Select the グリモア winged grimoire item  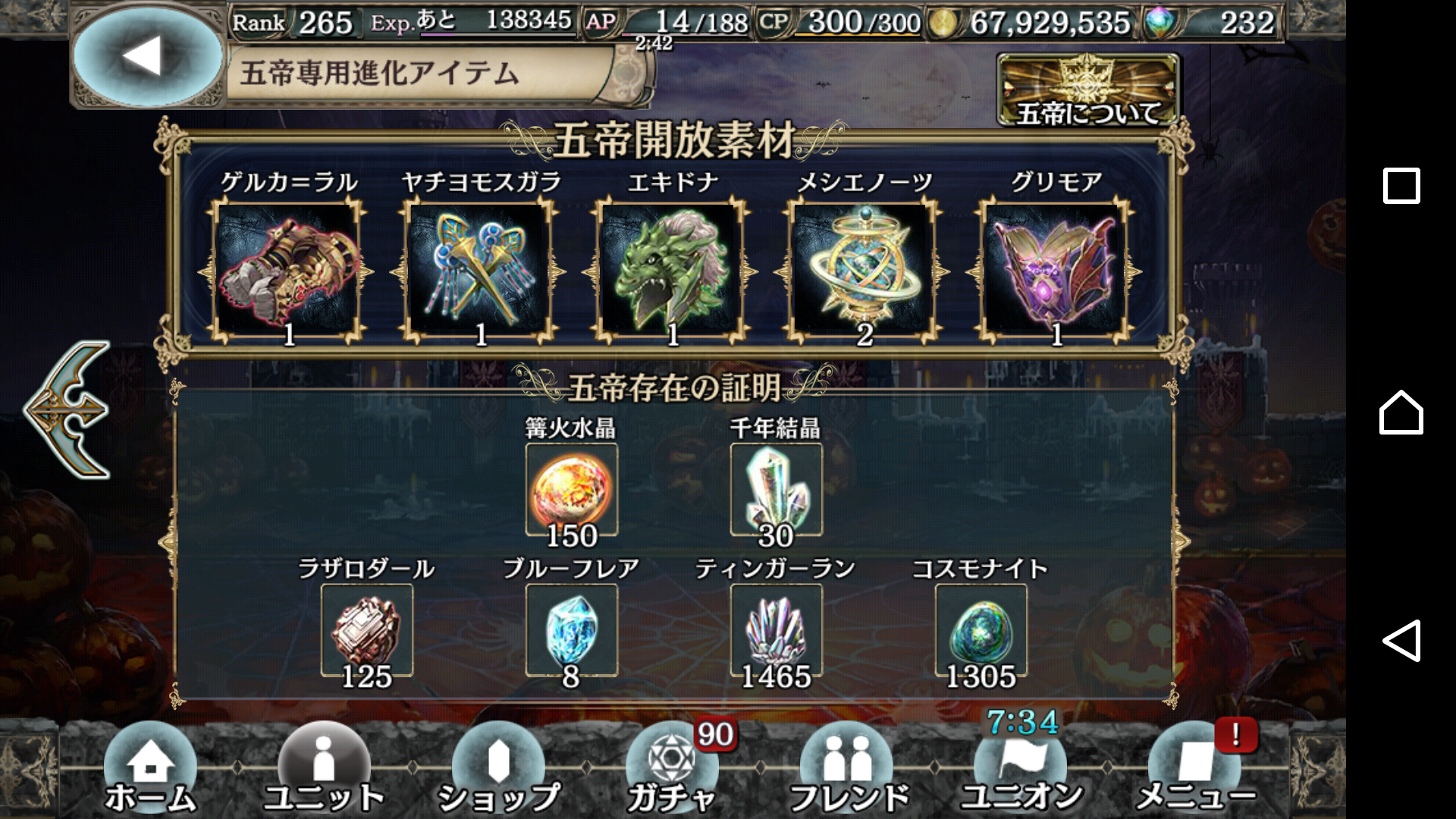[1055, 268]
